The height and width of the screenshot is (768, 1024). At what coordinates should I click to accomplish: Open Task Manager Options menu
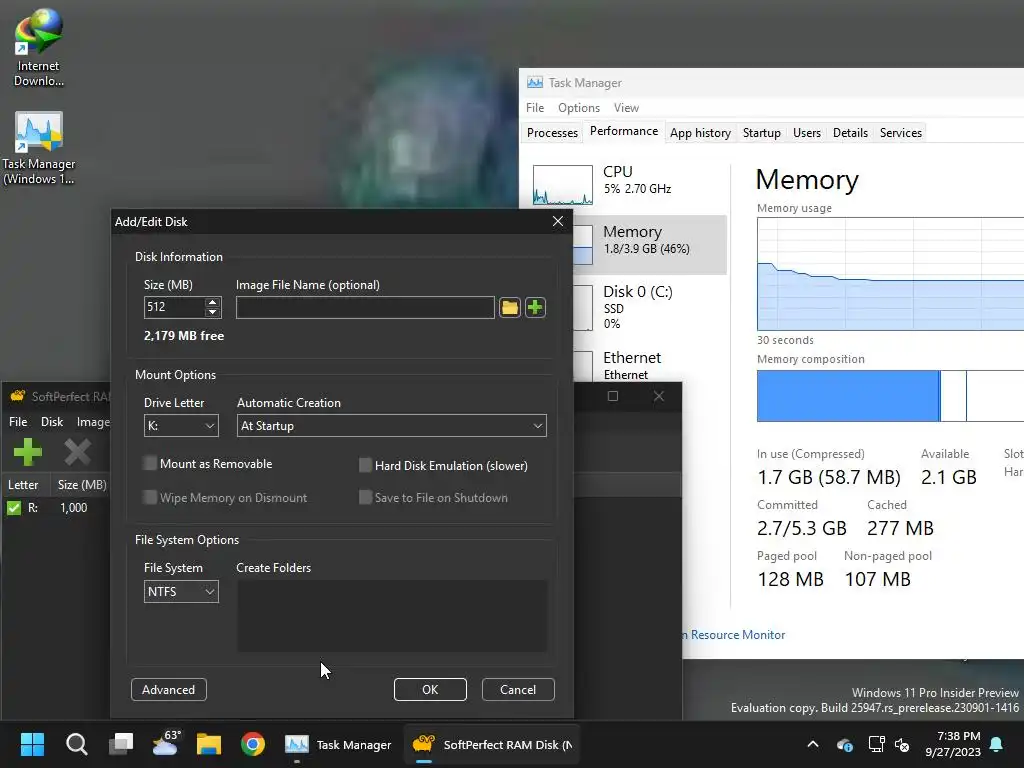(579, 108)
